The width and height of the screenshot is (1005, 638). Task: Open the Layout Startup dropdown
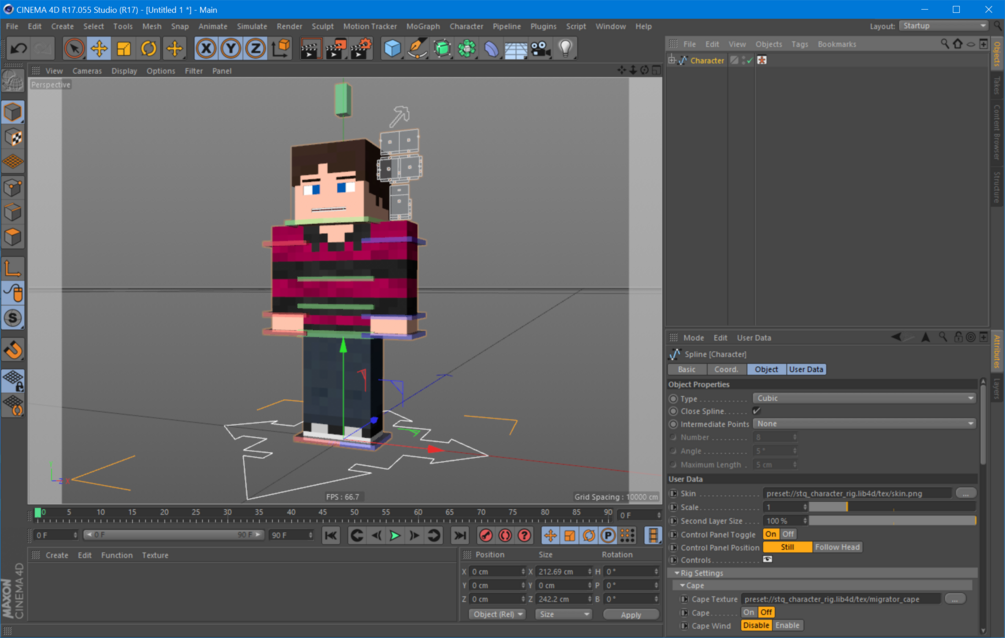coord(943,26)
